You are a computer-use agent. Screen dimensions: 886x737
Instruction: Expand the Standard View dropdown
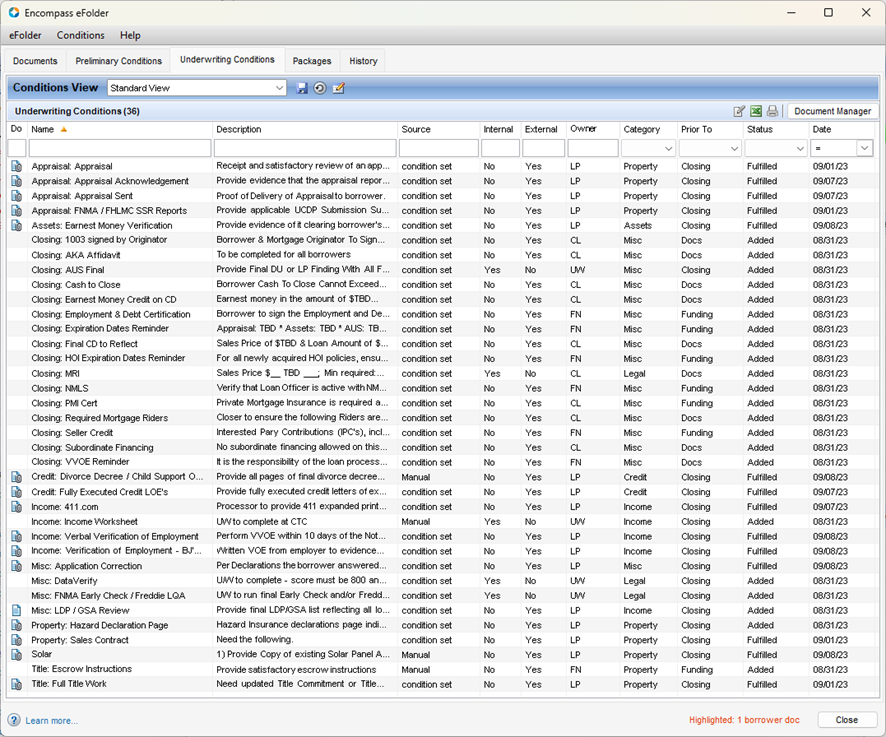tap(279, 88)
